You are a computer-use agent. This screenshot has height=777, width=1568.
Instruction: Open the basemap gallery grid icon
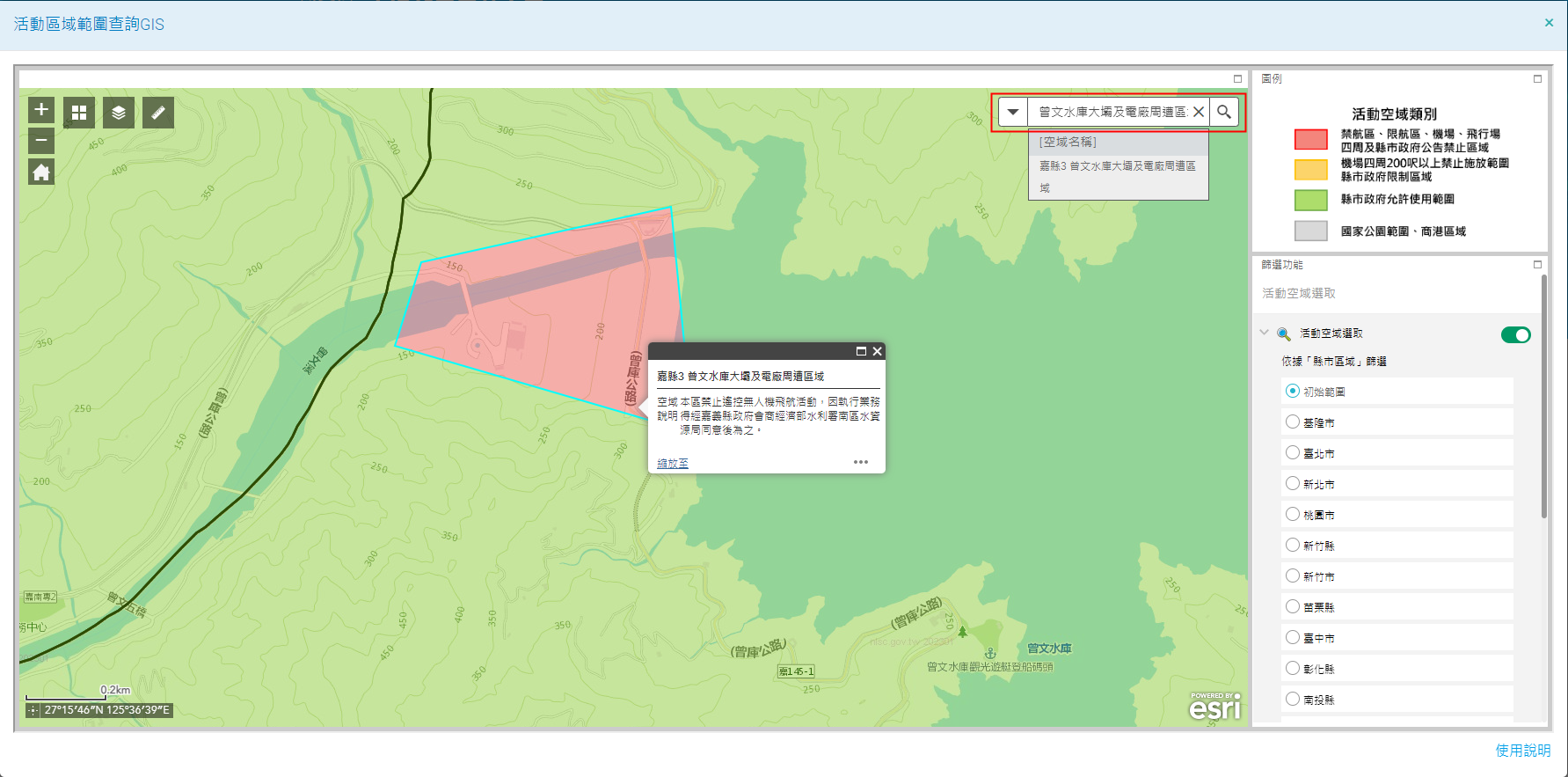[79, 113]
